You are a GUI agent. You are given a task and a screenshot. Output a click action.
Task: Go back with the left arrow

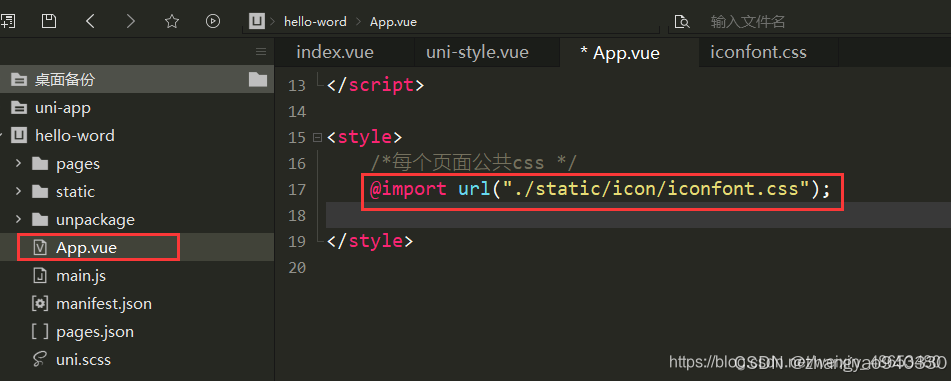(x=90, y=21)
